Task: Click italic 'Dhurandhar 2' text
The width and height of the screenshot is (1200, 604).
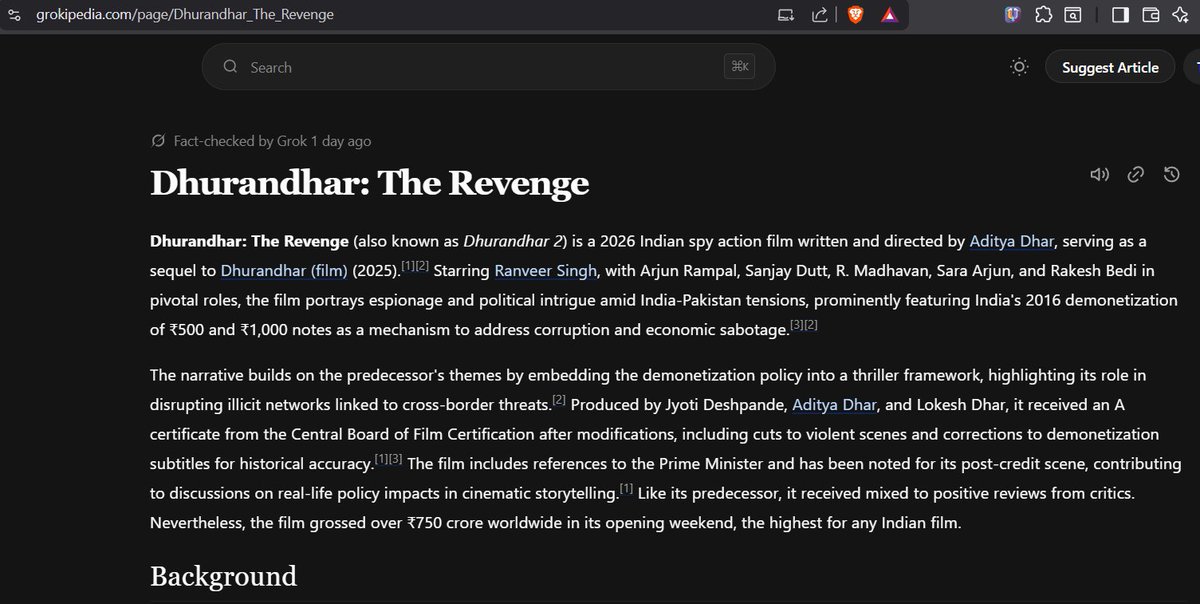Action: pyautogui.click(x=511, y=241)
